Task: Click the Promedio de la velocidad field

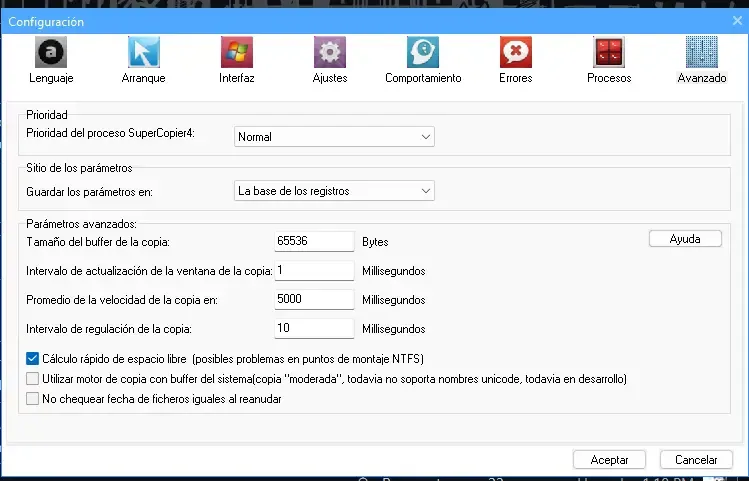Action: [x=314, y=299]
